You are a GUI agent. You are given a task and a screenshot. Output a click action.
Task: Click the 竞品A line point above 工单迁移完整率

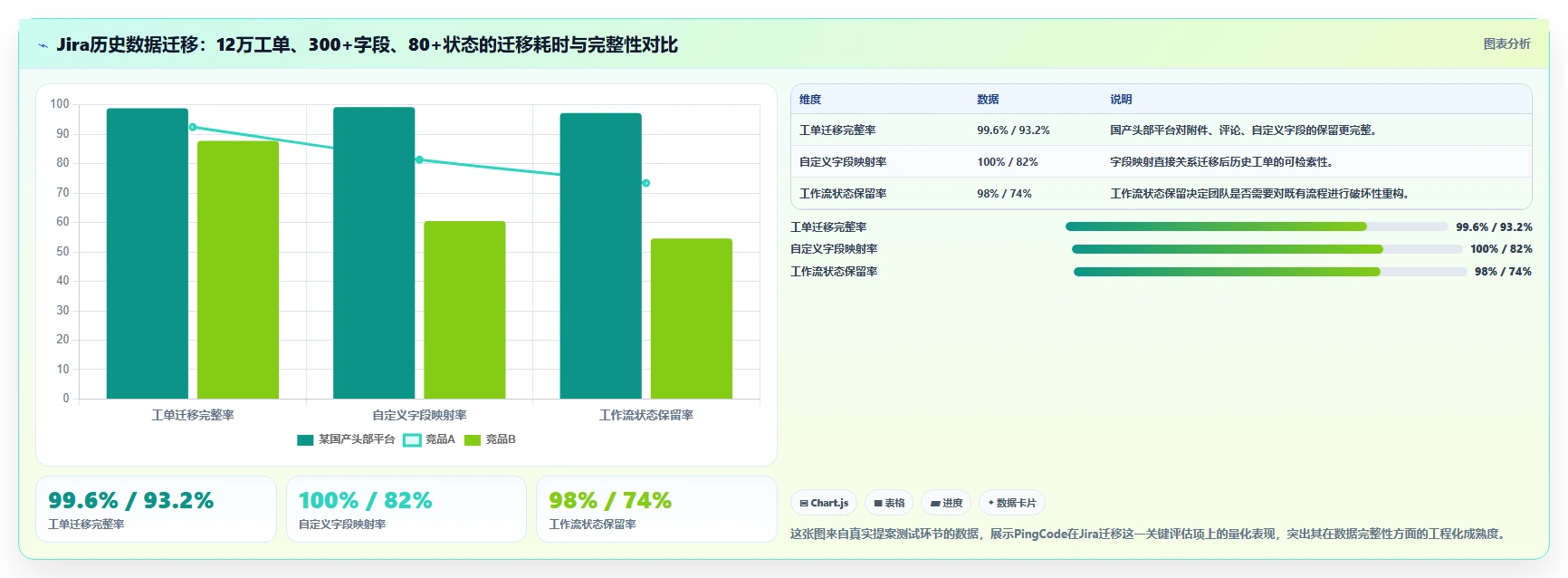(x=193, y=127)
